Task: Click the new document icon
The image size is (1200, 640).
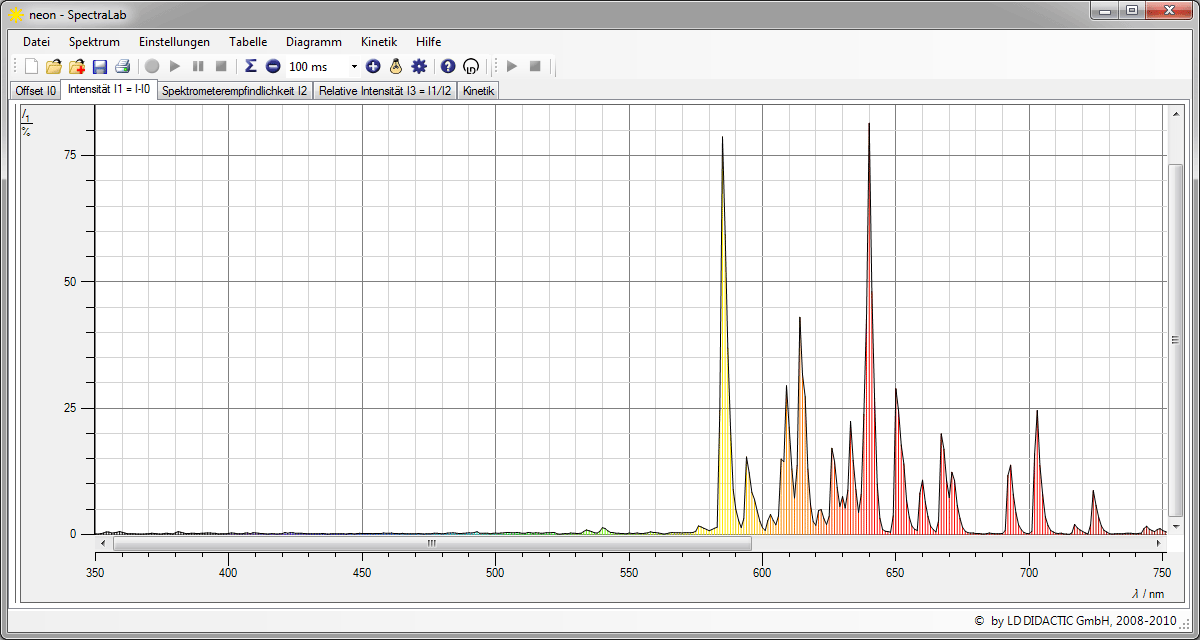Action: coord(31,67)
